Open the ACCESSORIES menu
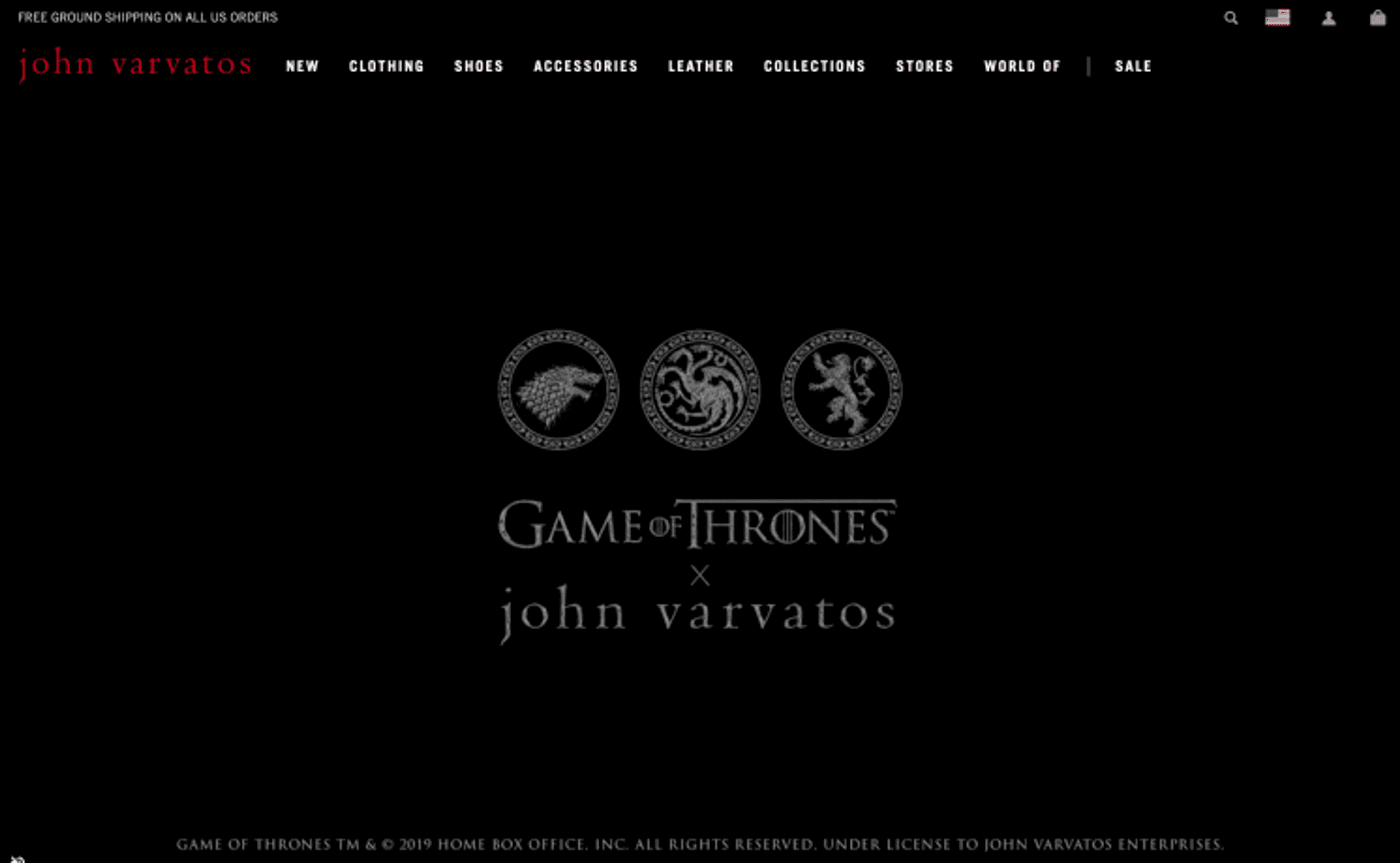This screenshot has height=863, width=1400. pyautogui.click(x=586, y=66)
